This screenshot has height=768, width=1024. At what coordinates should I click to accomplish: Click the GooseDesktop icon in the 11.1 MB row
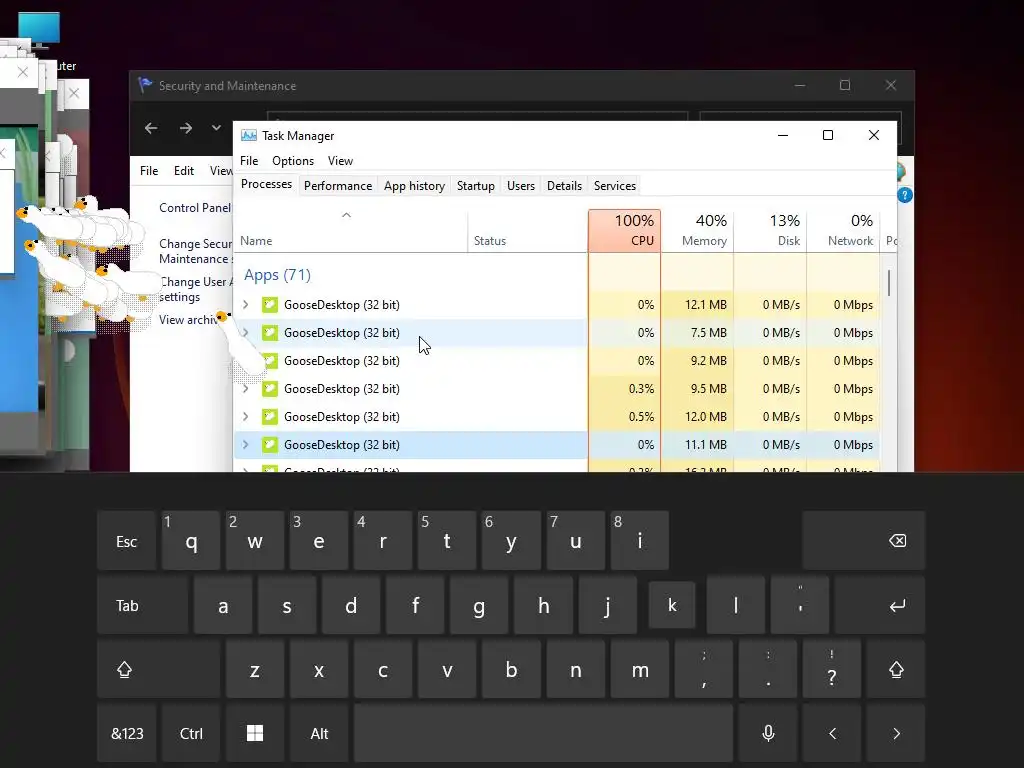click(270, 445)
